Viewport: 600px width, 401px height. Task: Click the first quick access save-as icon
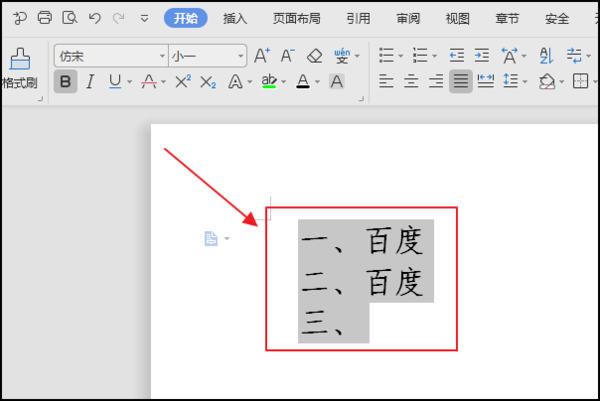click(20, 18)
